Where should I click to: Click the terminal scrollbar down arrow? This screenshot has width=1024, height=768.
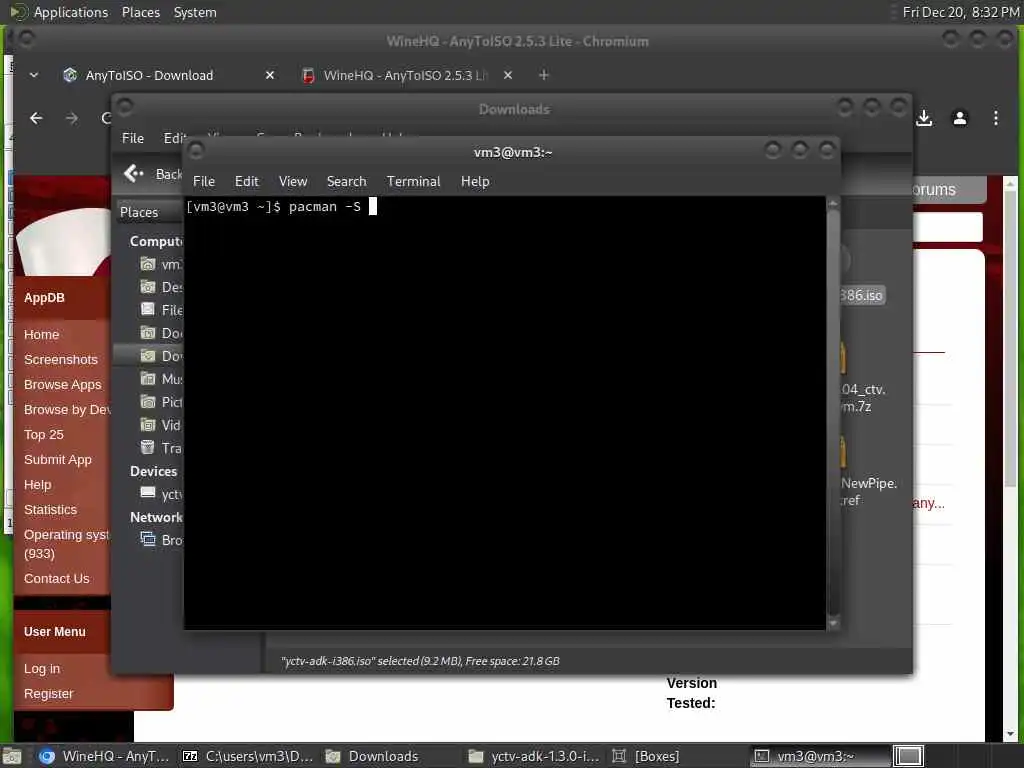833,624
